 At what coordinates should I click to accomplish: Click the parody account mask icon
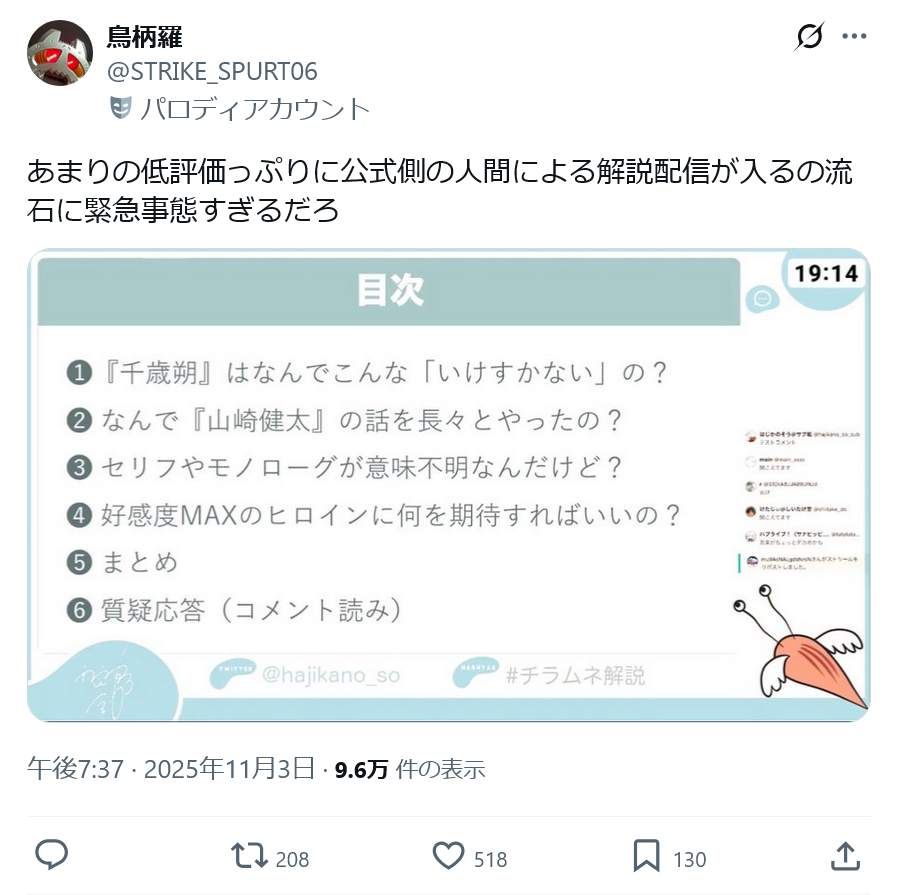click(120, 108)
